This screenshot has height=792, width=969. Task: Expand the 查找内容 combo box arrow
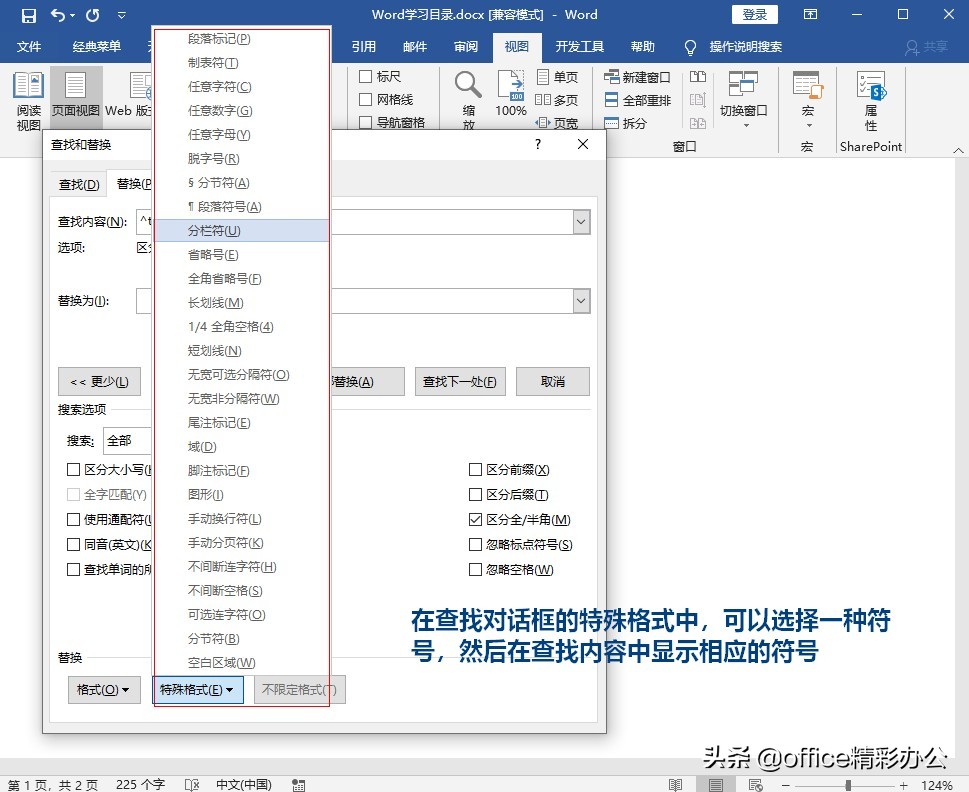click(x=581, y=222)
